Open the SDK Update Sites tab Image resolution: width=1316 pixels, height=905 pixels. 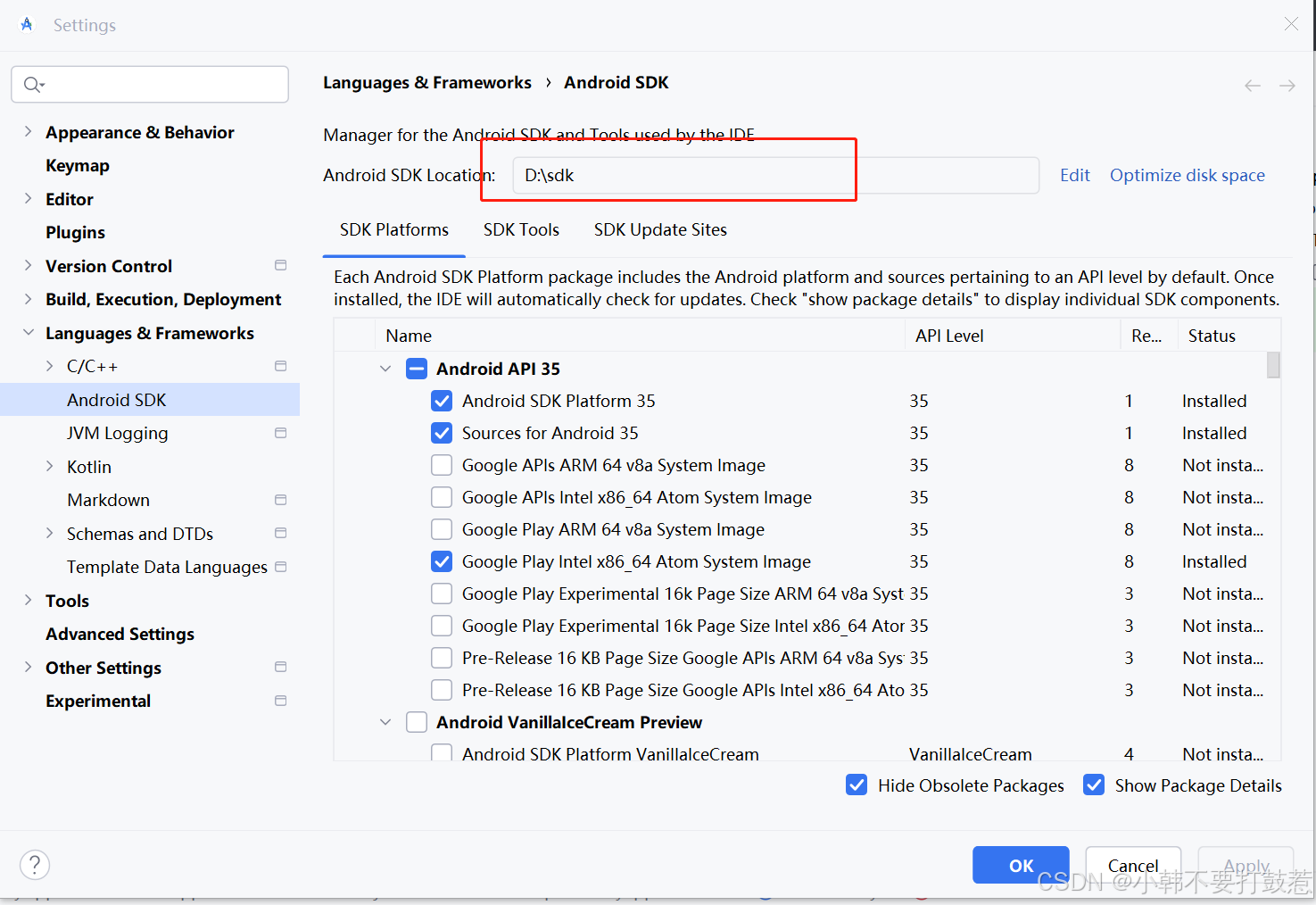(660, 229)
